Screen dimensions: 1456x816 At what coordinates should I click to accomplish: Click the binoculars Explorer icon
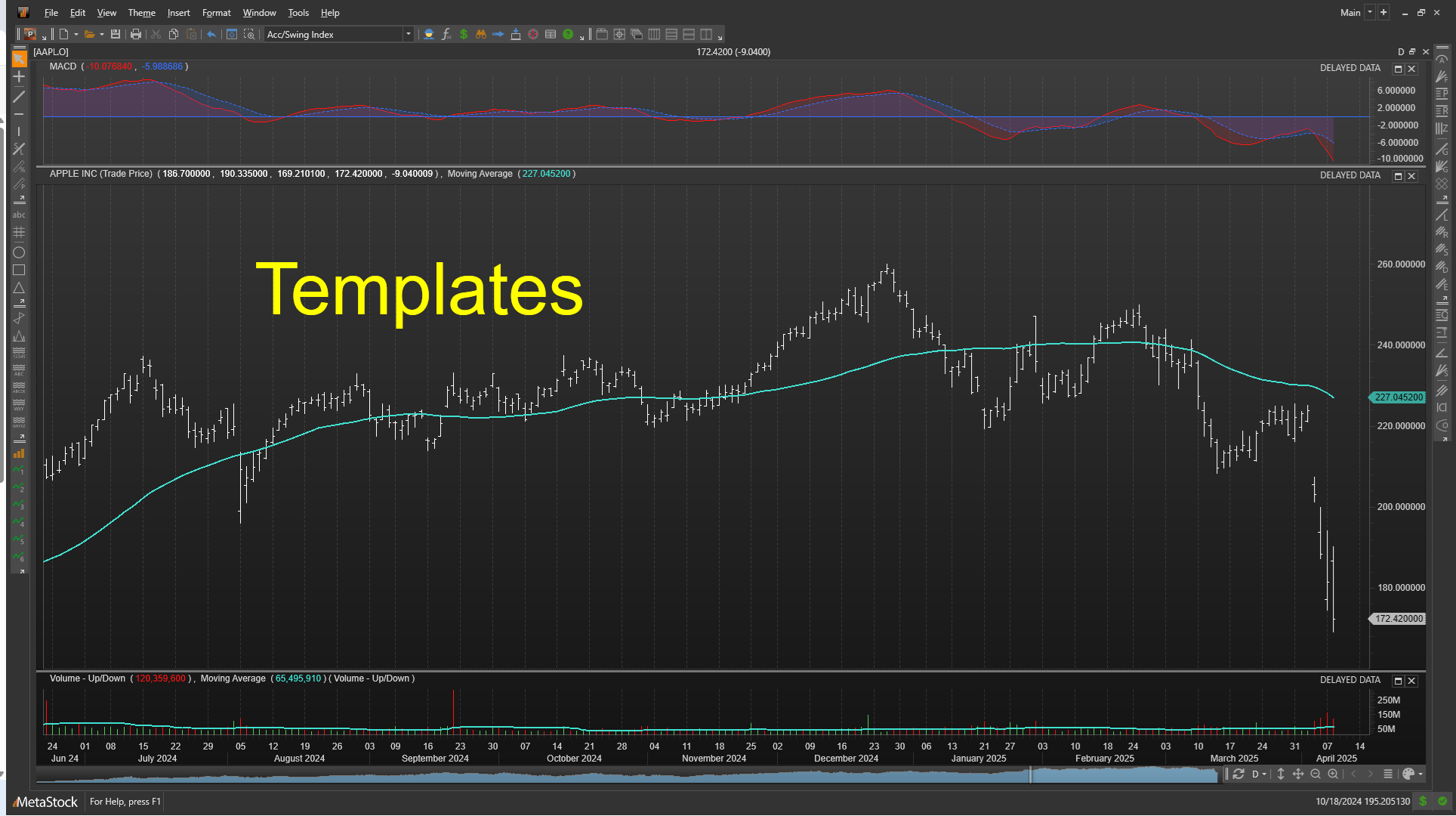coord(480,34)
